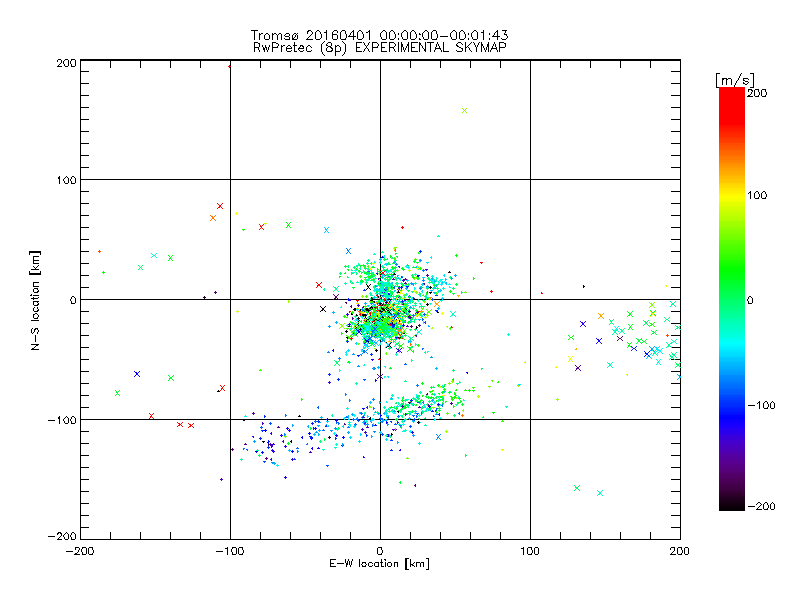
Task: Click the small red dot at the top of the -100 gridline
Action: 230,66
